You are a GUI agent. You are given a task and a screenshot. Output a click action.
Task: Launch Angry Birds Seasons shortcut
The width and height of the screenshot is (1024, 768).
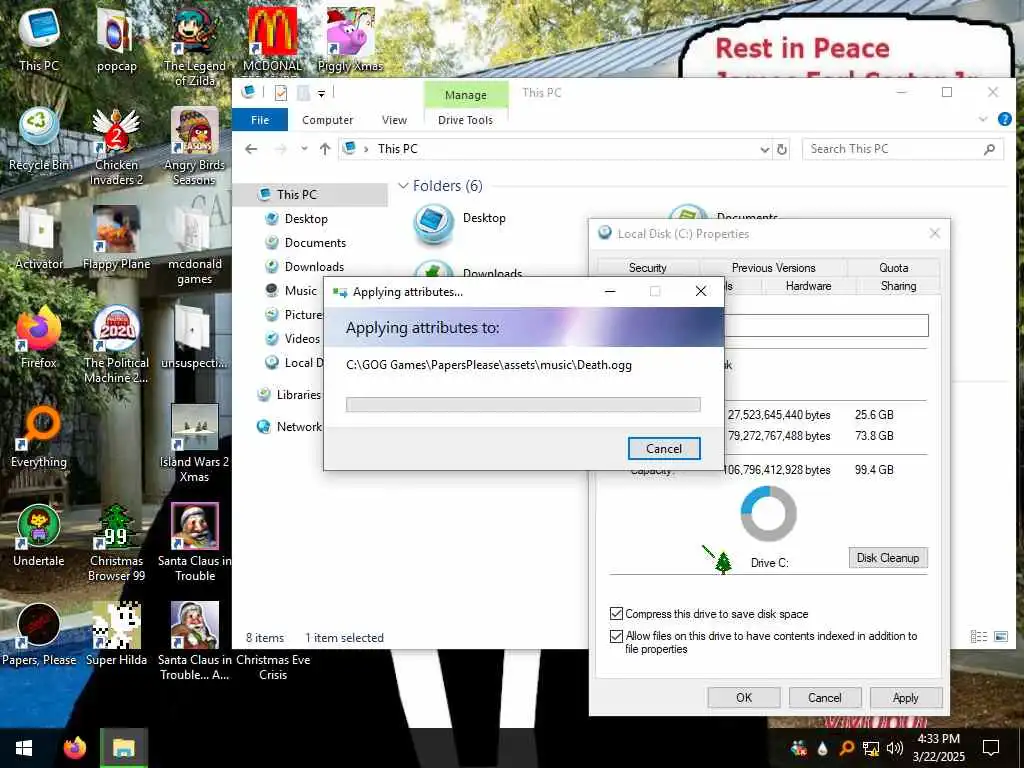pos(195,146)
